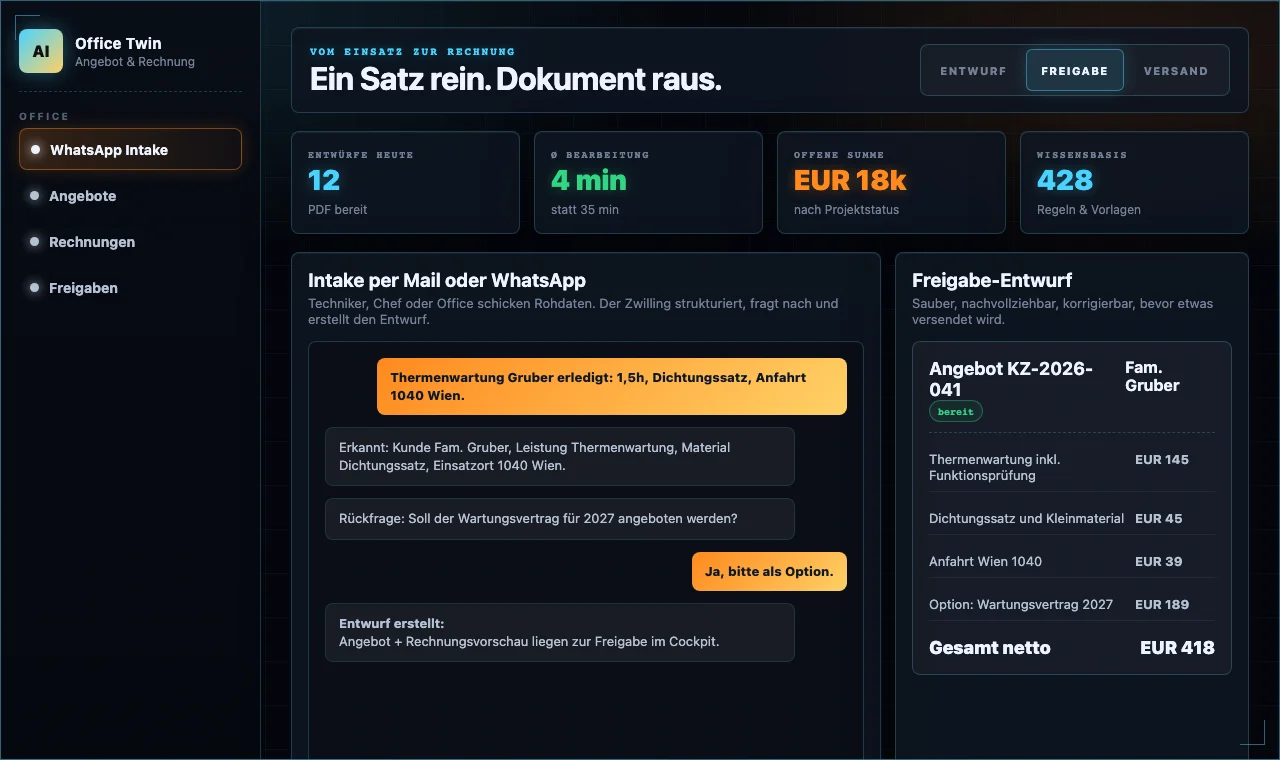Switch to the Entwurf tab

973,71
